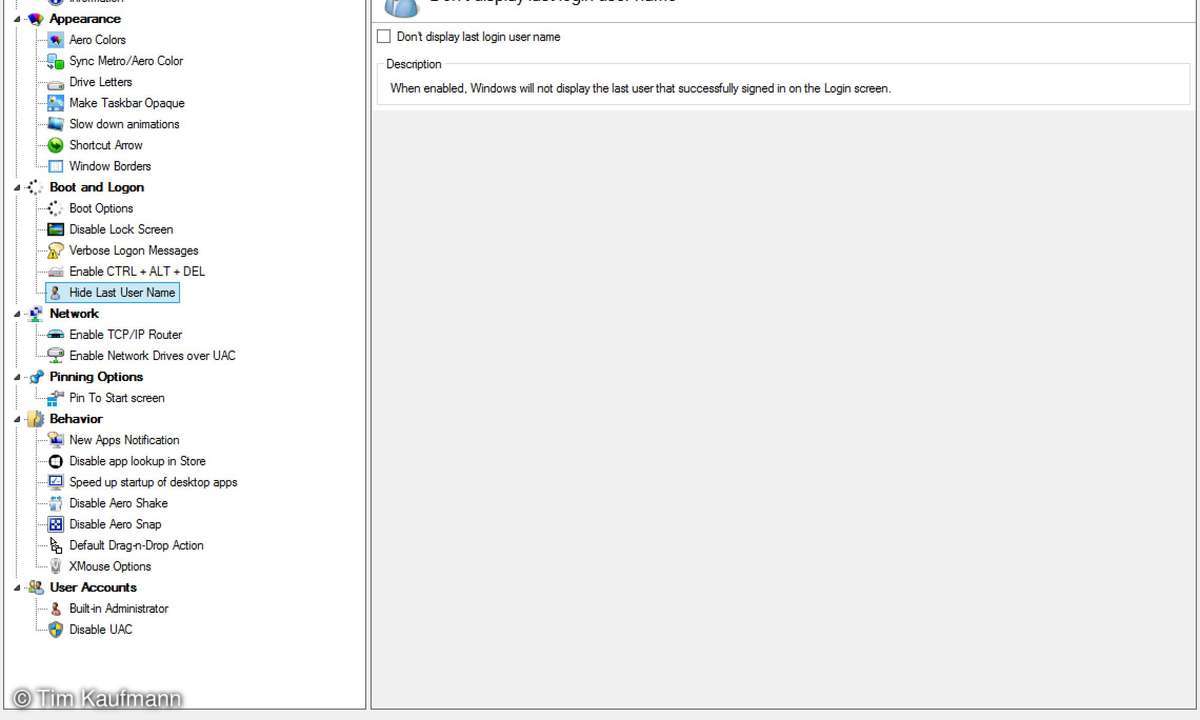This screenshot has width=1200, height=720.
Task: Open the Disable Aero Snap text entry
Action: click(115, 524)
